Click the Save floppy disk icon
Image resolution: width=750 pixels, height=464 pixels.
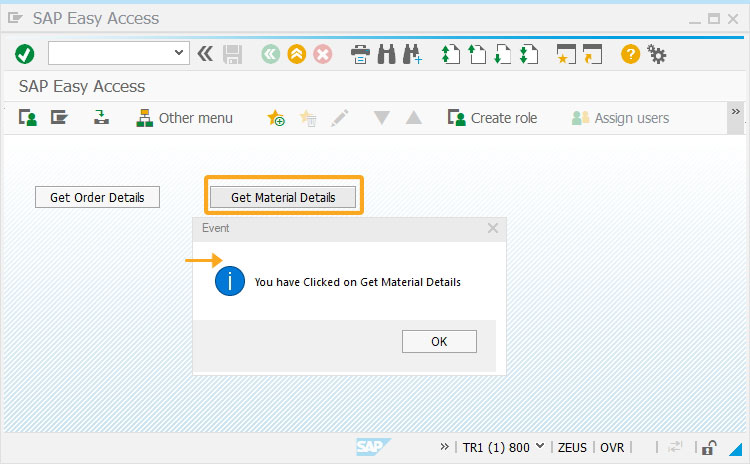click(x=232, y=55)
